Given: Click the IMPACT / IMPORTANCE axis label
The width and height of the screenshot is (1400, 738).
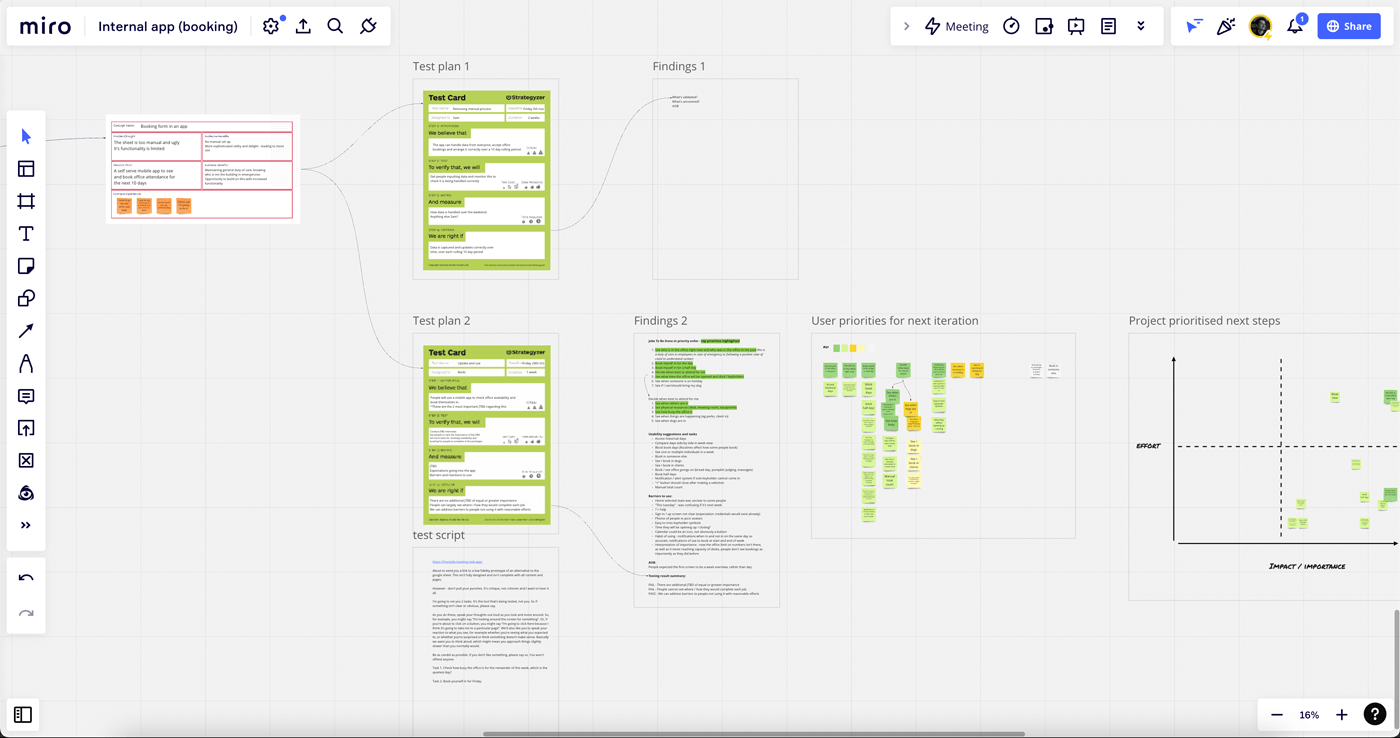Looking at the screenshot, I should (1307, 566).
